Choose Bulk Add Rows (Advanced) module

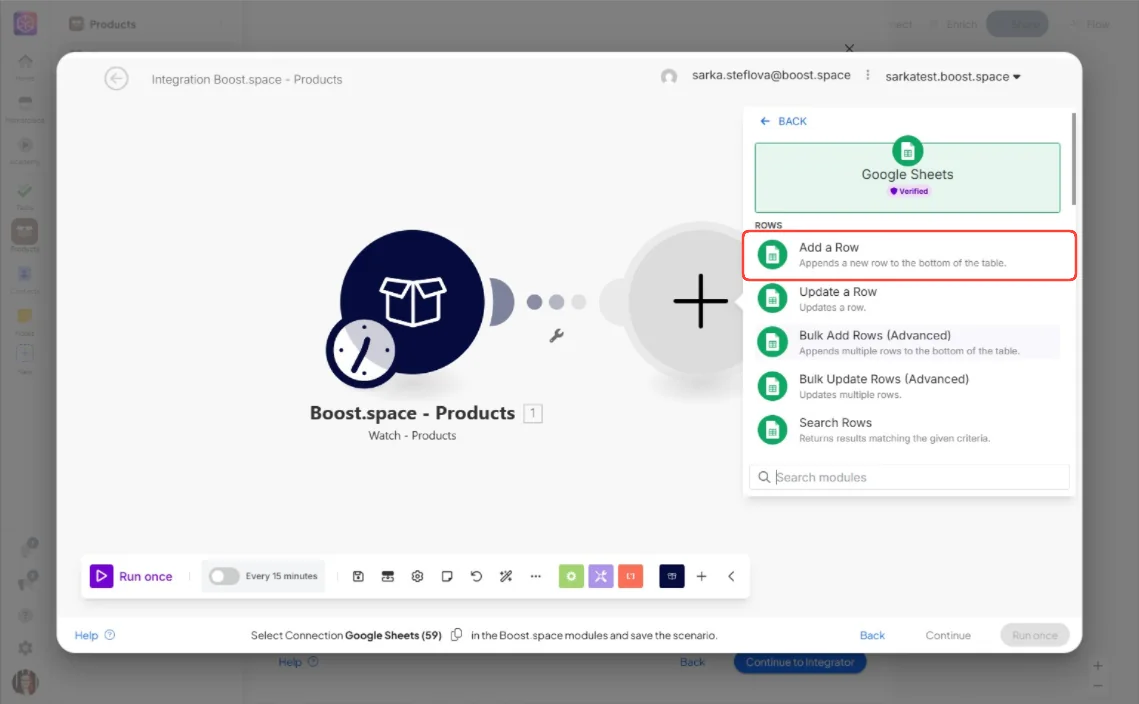click(908, 342)
